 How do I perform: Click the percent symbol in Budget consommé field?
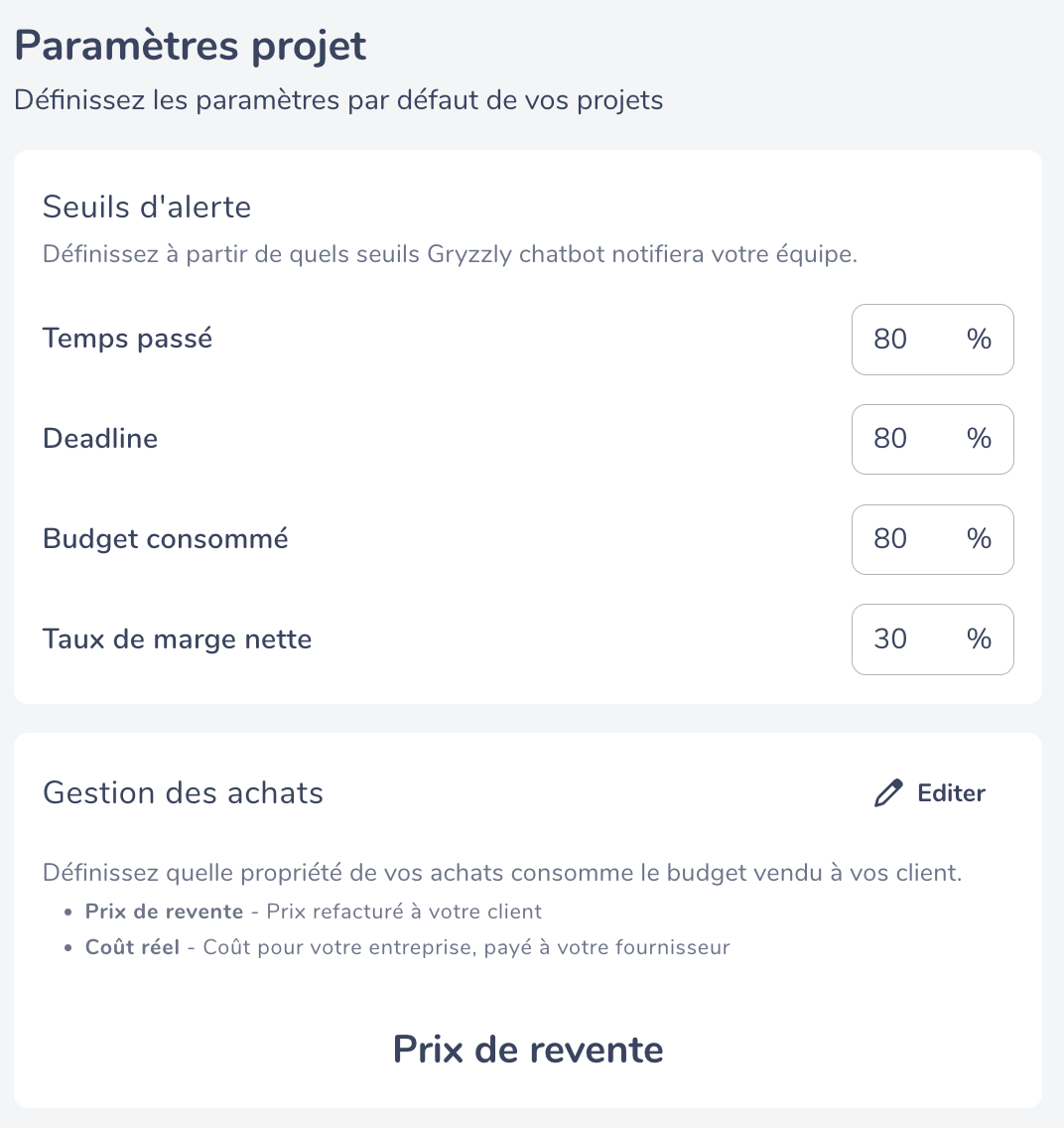[x=980, y=539]
